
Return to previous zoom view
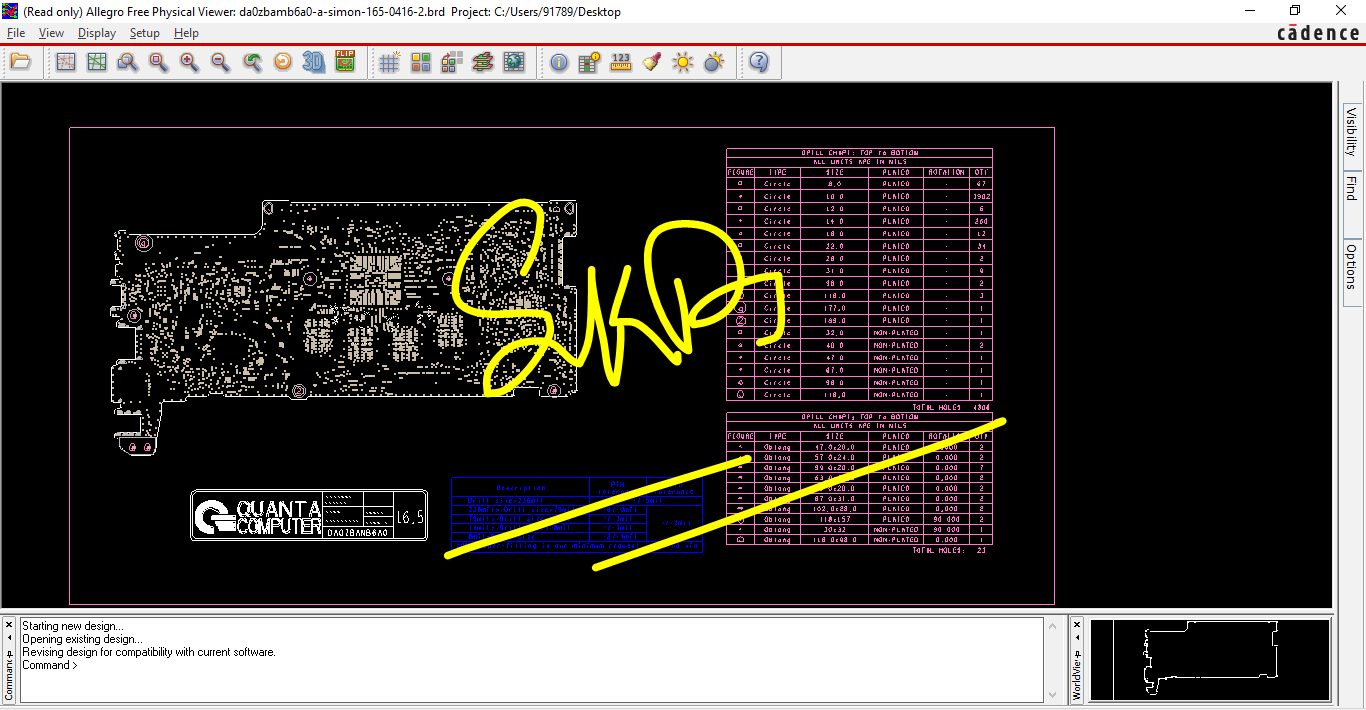coord(252,62)
